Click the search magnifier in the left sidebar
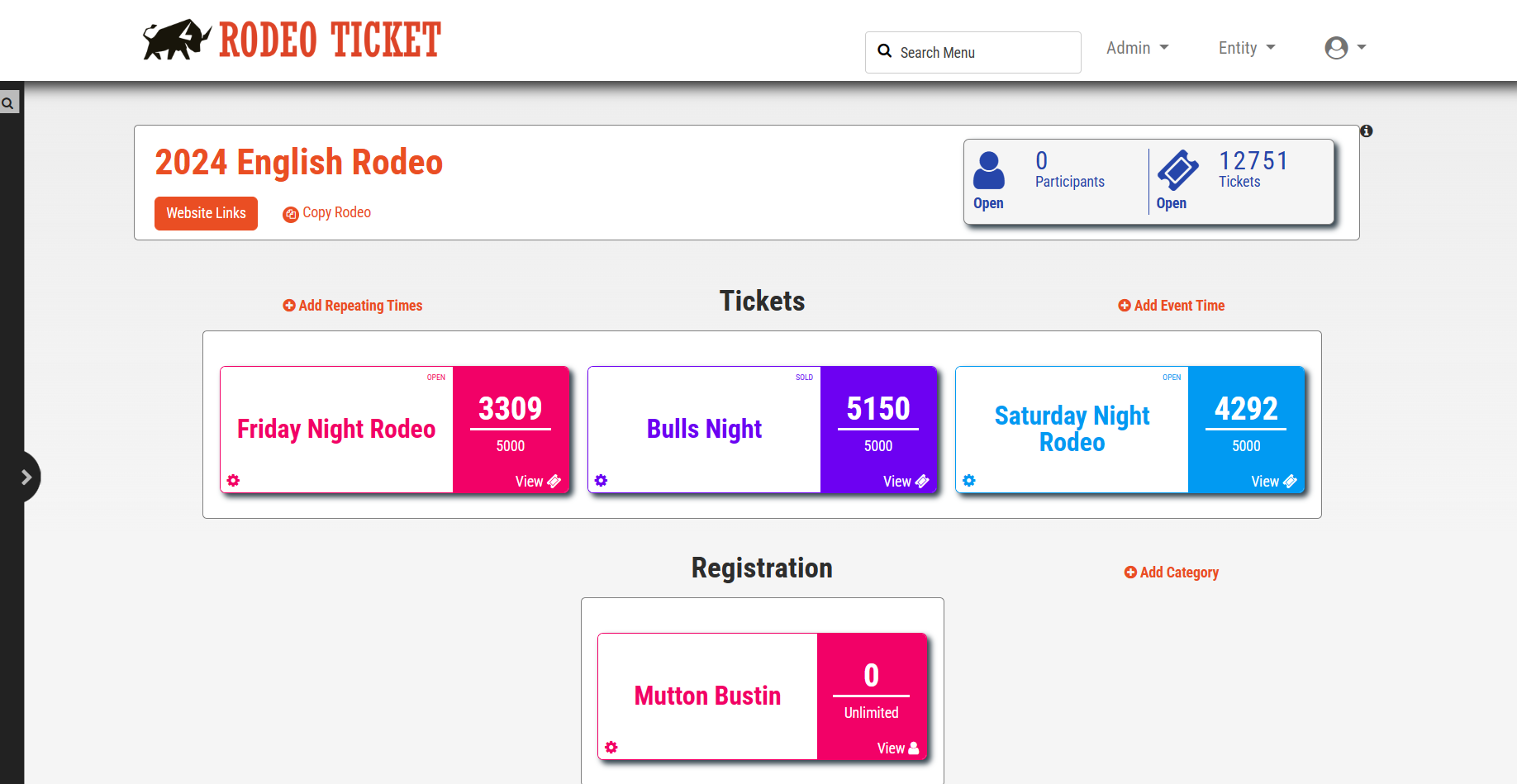 point(8,102)
